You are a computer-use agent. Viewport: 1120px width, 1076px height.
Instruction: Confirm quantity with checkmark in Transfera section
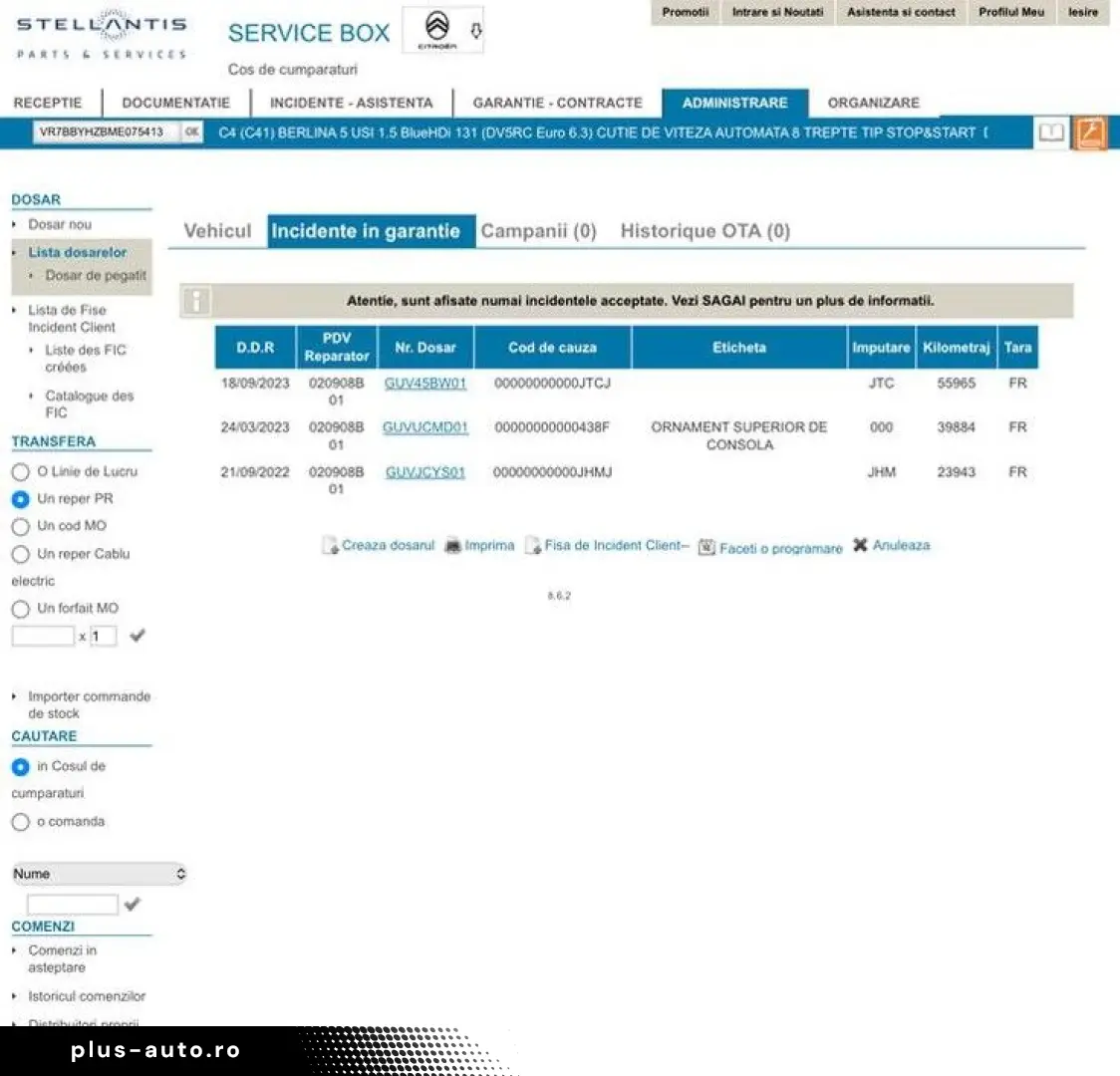(x=138, y=635)
